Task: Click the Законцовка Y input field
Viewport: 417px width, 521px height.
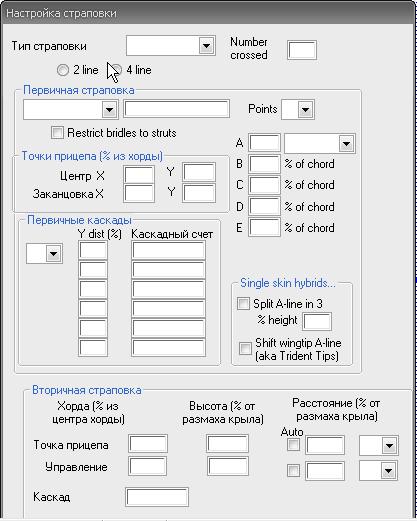Action: 199,193
